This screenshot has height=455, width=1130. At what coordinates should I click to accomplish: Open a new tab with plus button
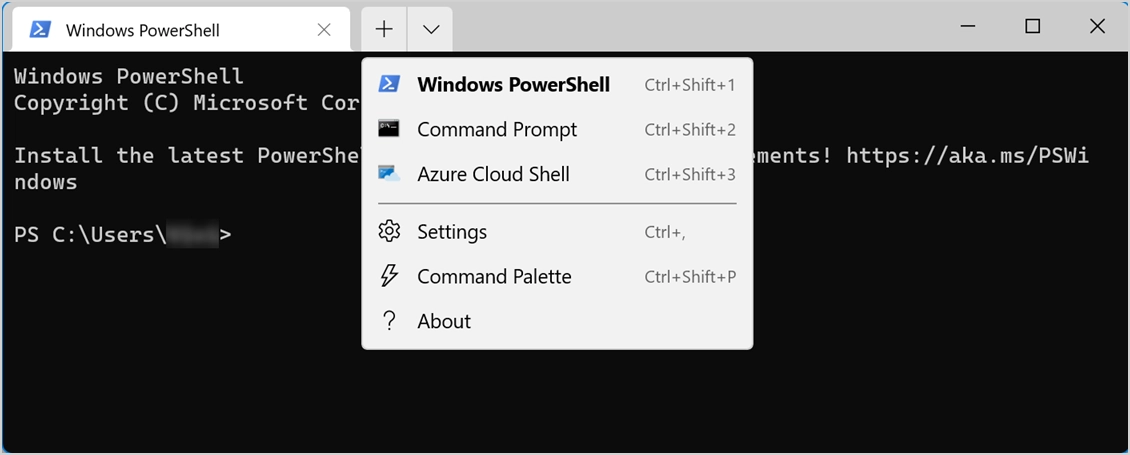384,29
